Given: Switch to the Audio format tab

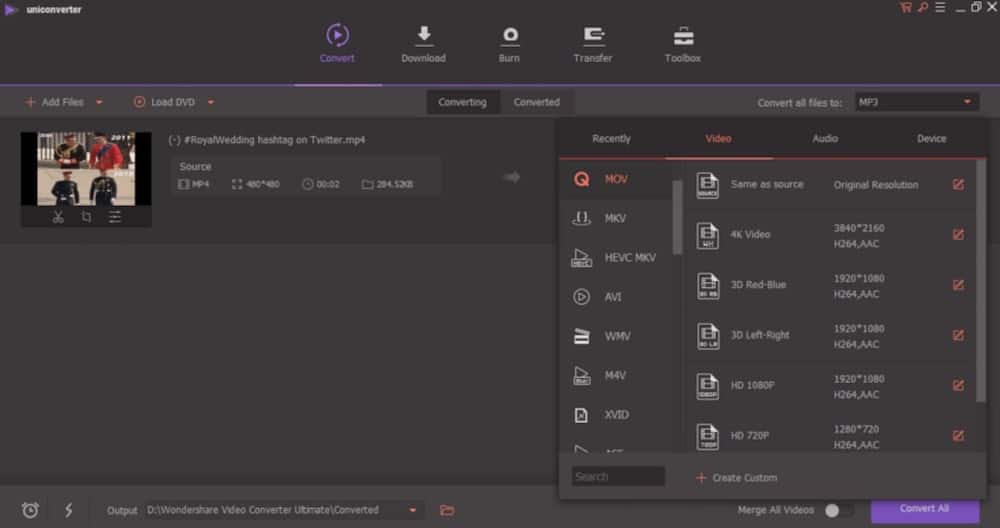Looking at the screenshot, I should coord(825,139).
